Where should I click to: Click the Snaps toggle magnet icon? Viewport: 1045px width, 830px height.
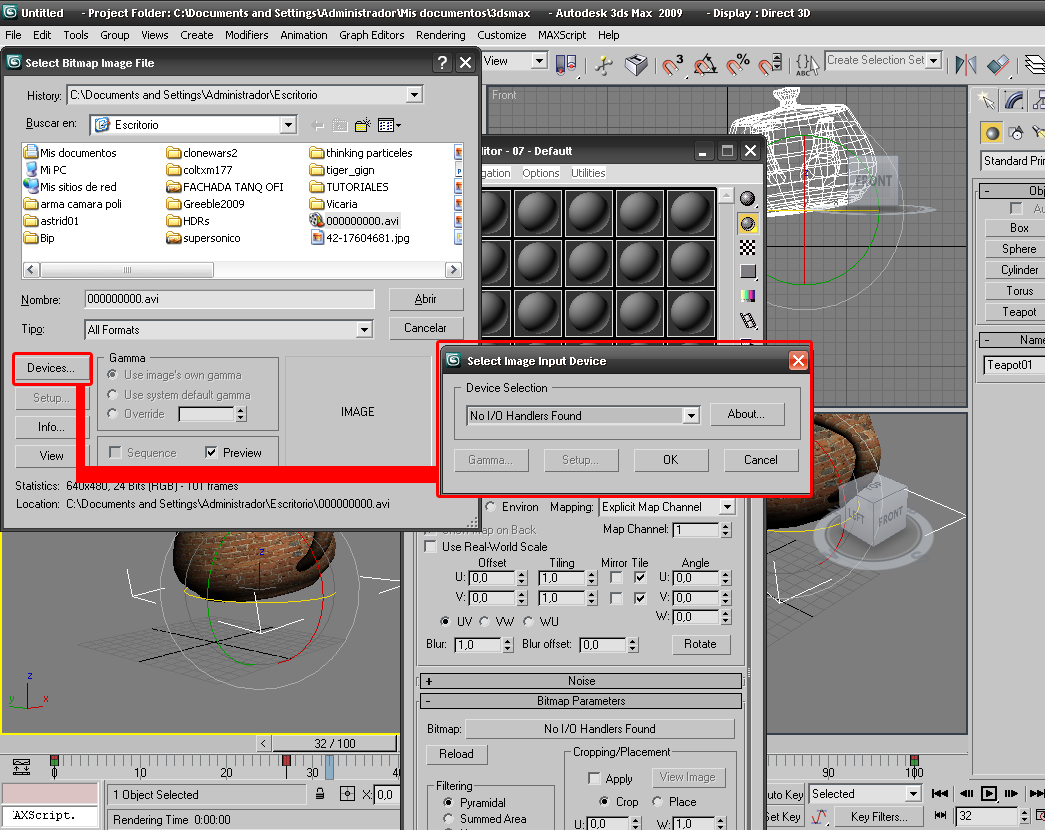pos(672,64)
